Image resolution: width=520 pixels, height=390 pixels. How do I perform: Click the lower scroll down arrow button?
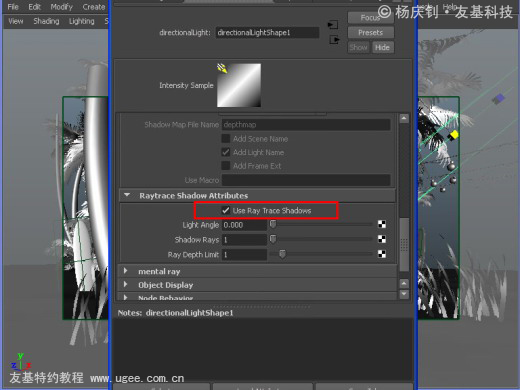pyautogui.click(x=404, y=294)
